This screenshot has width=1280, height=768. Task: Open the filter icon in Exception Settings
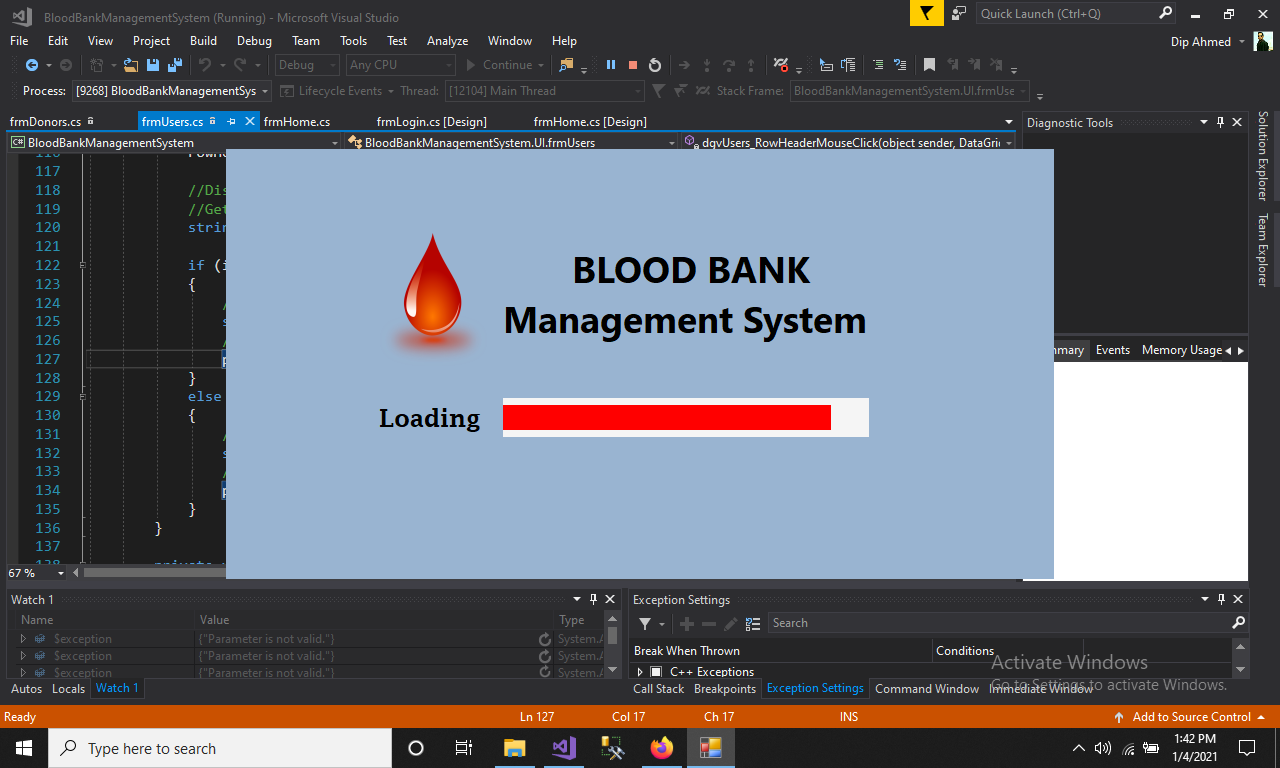click(645, 623)
